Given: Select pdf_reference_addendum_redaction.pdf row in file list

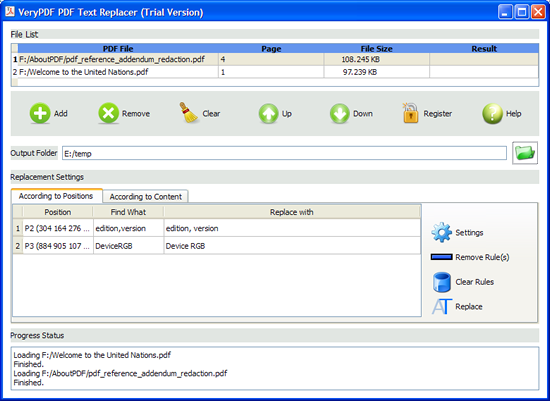Looking at the screenshot, I should coord(275,59).
